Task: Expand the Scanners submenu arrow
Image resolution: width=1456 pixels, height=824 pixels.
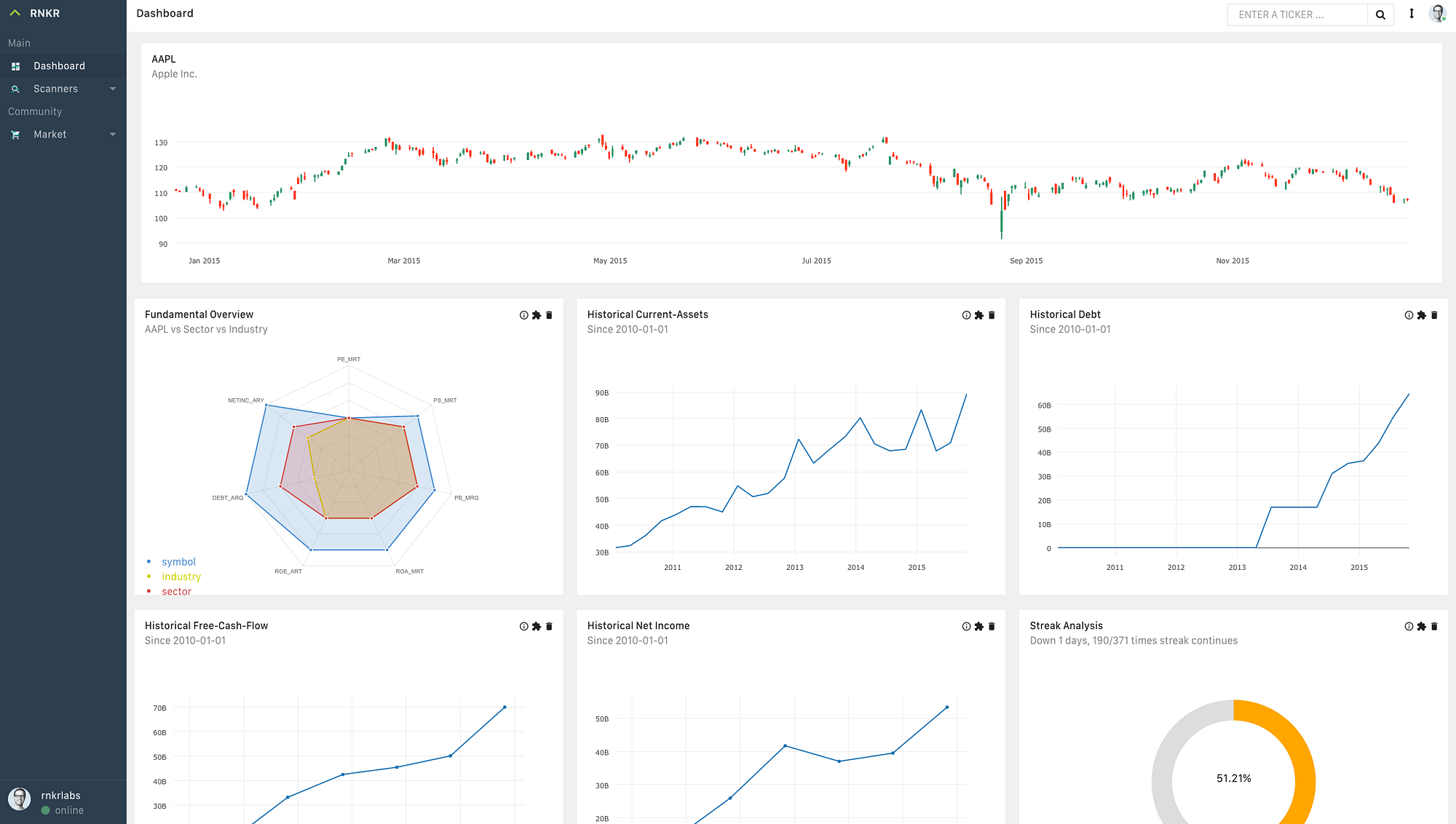Action: [113, 89]
